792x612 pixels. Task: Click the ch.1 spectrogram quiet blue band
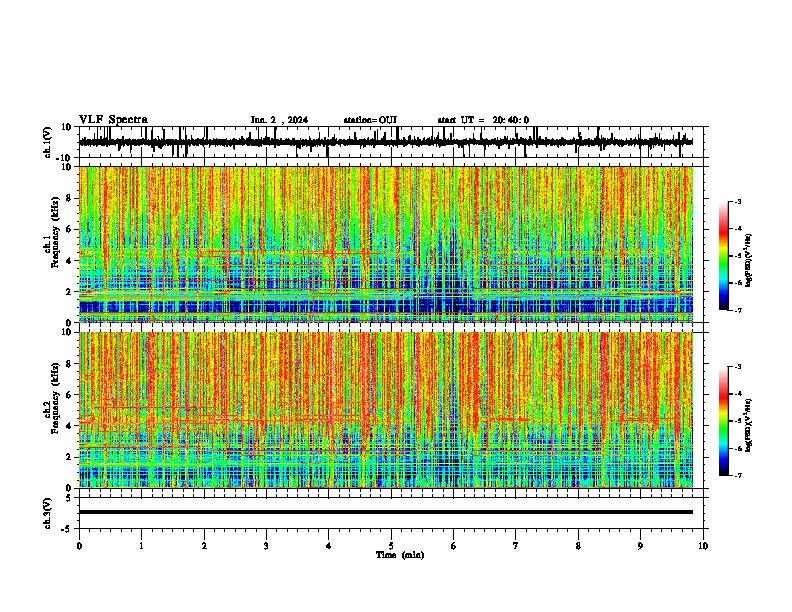pos(385,306)
